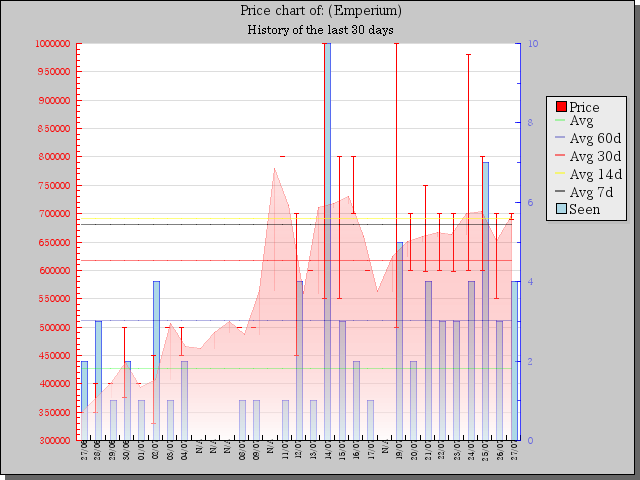Viewport: 640px width, 480px height.
Task: Click the 'Seen' legend label text
Action: (x=584, y=209)
